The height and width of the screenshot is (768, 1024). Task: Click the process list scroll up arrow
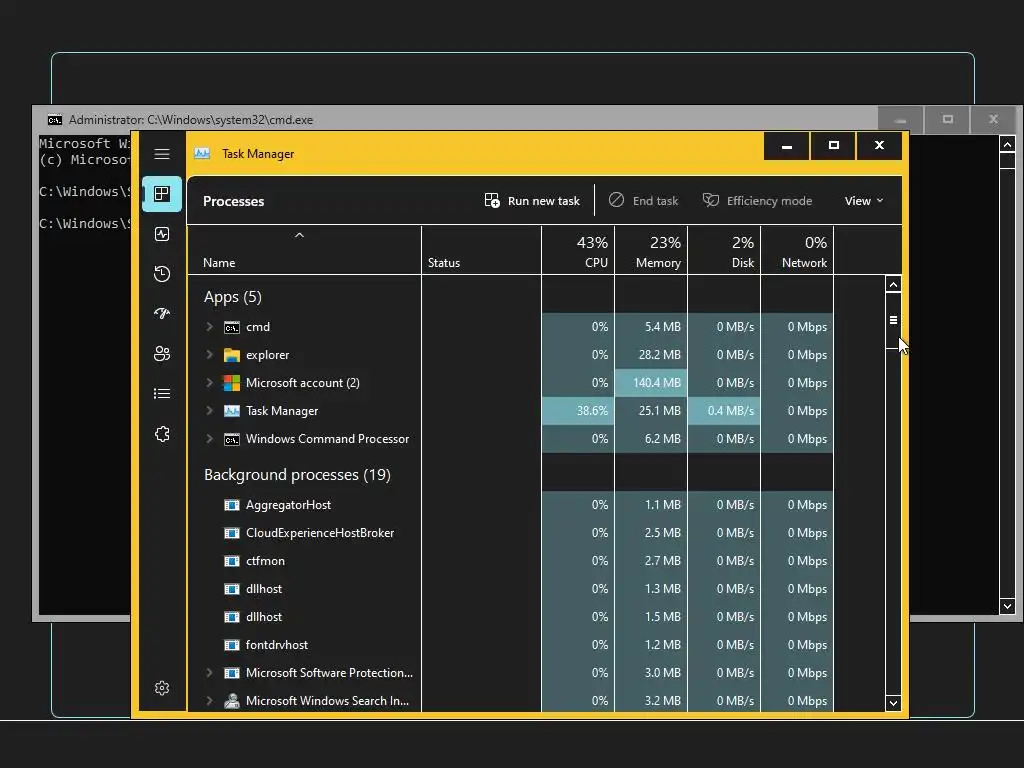tap(893, 285)
